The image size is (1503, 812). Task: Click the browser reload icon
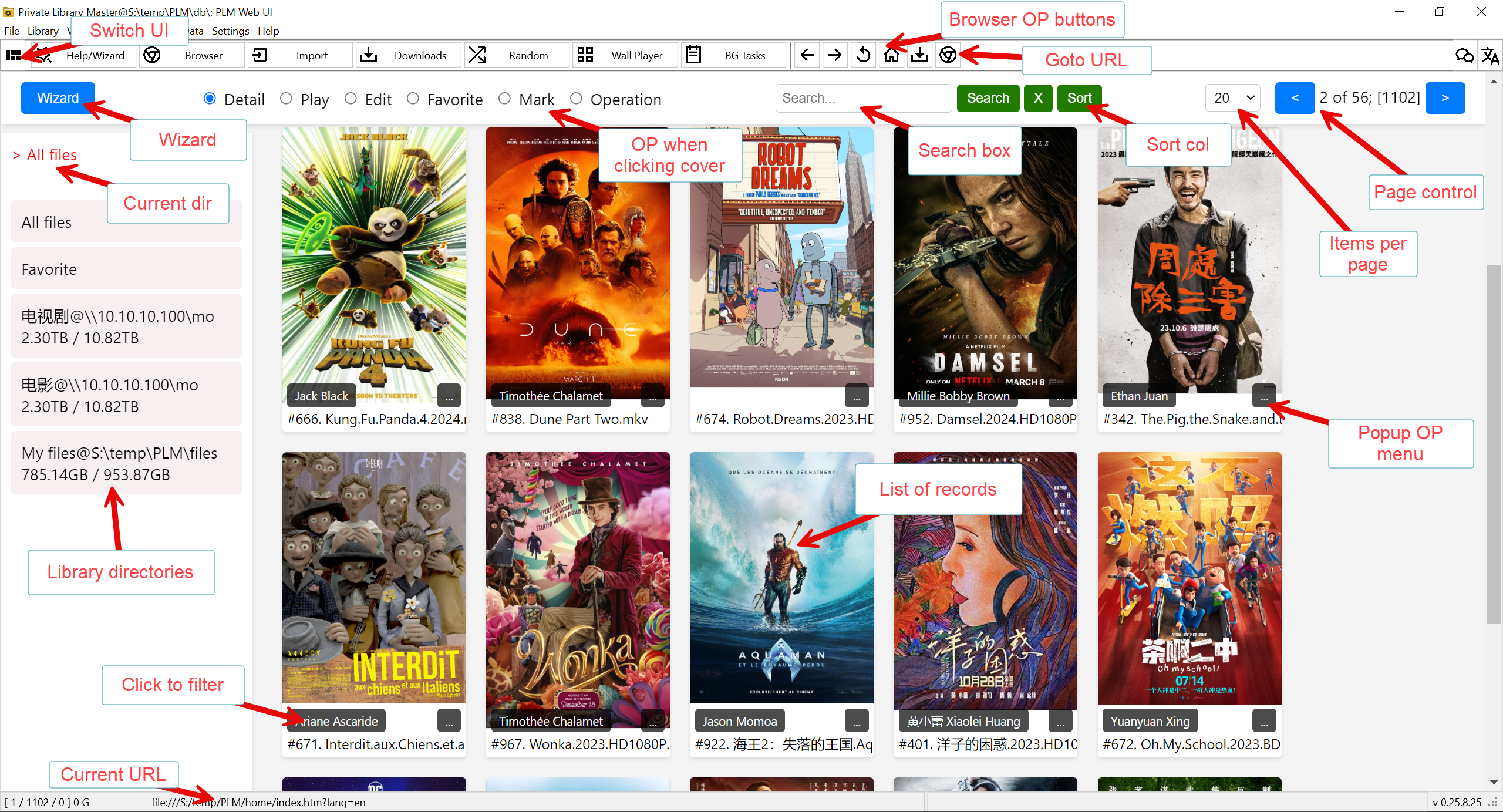(x=863, y=55)
